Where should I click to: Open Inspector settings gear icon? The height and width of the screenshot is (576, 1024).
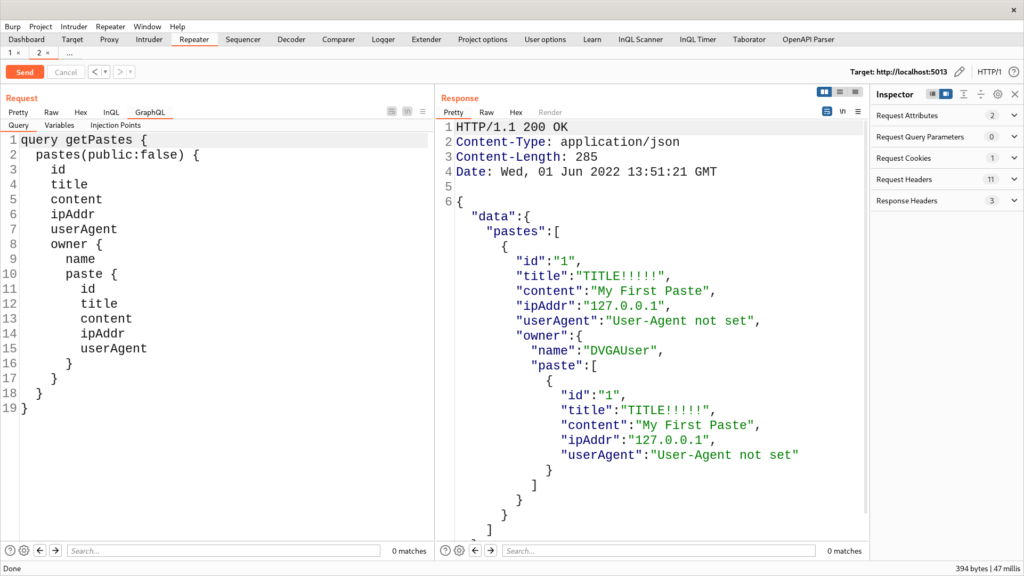pos(997,94)
